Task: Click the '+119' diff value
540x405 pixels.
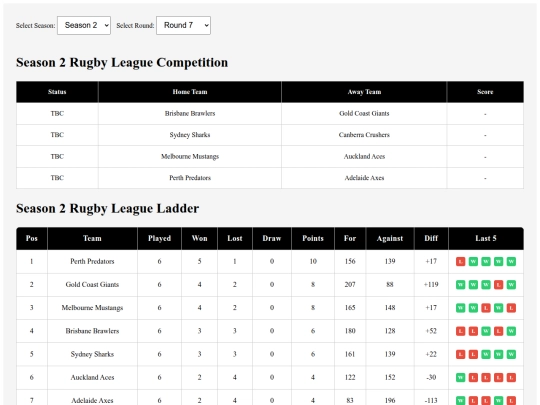Action: [431, 285]
